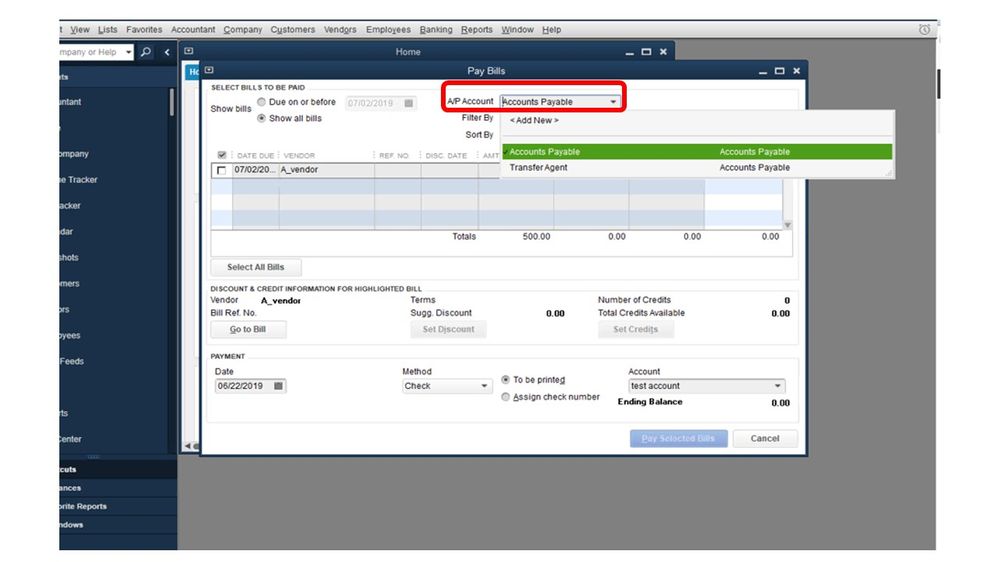The image size is (999, 562).
Task: Click Set Credits button
Action: (x=635, y=329)
